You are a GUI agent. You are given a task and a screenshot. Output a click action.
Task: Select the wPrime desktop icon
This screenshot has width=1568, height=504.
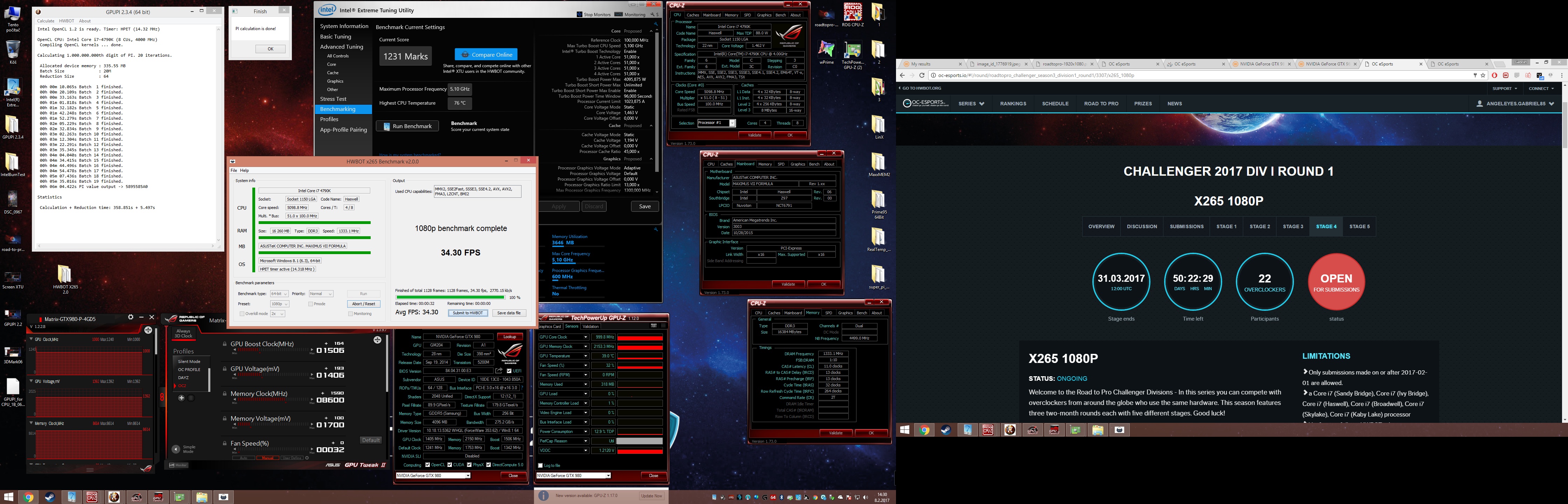coord(826,52)
